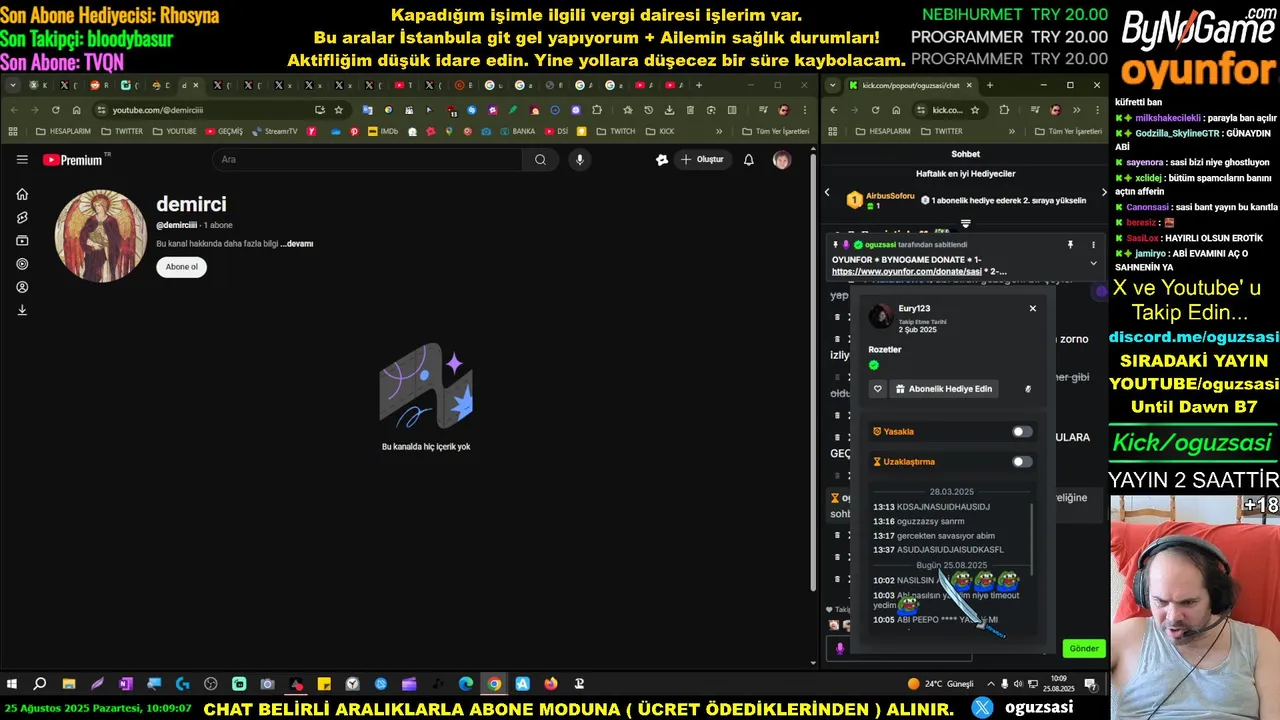The image size is (1280, 720).
Task: Close the Eury123 user card
Action: click(1033, 308)
